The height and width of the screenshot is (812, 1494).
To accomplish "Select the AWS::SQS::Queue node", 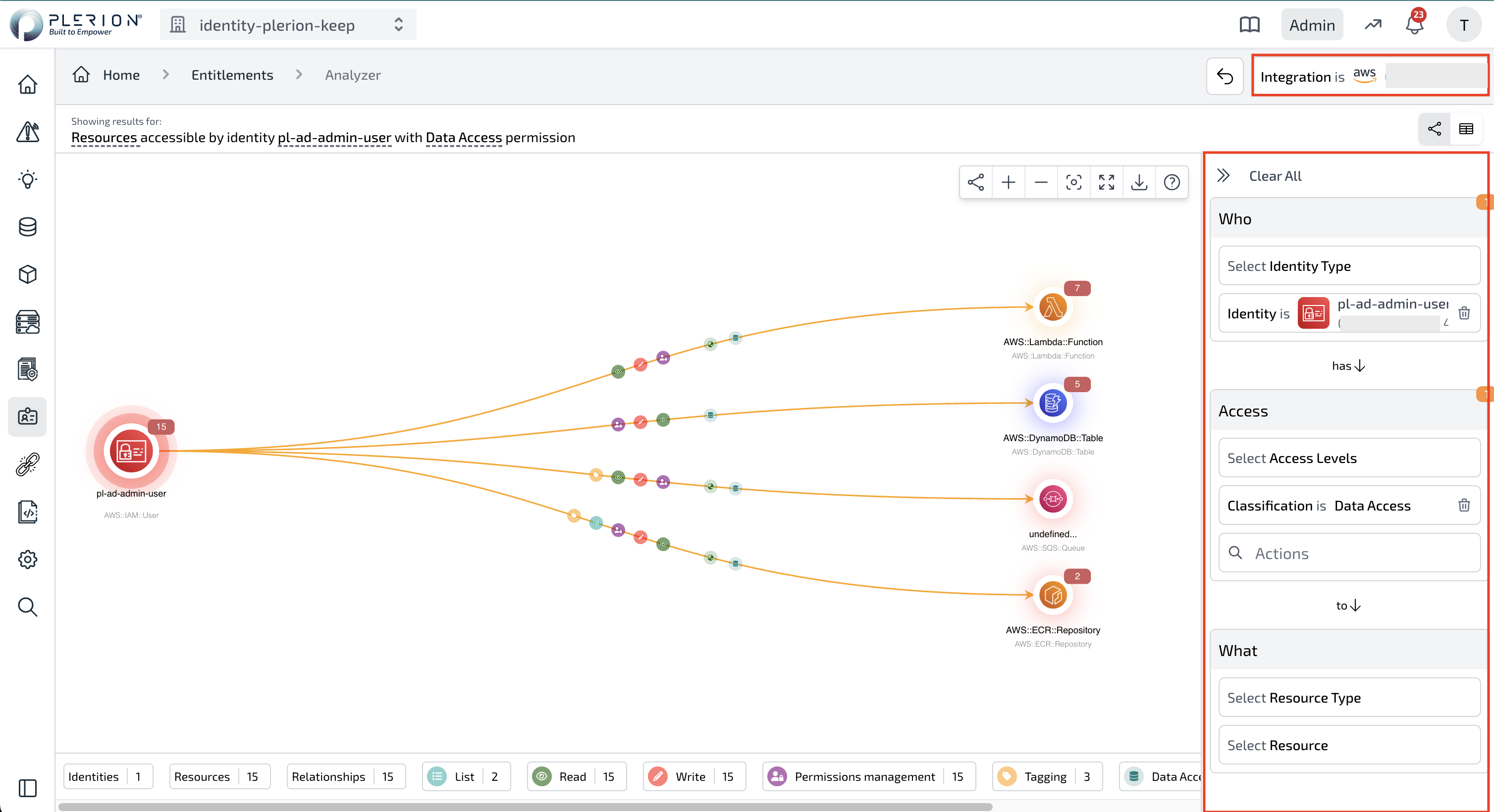I will pyautogui.click(x=1053, y=499).
